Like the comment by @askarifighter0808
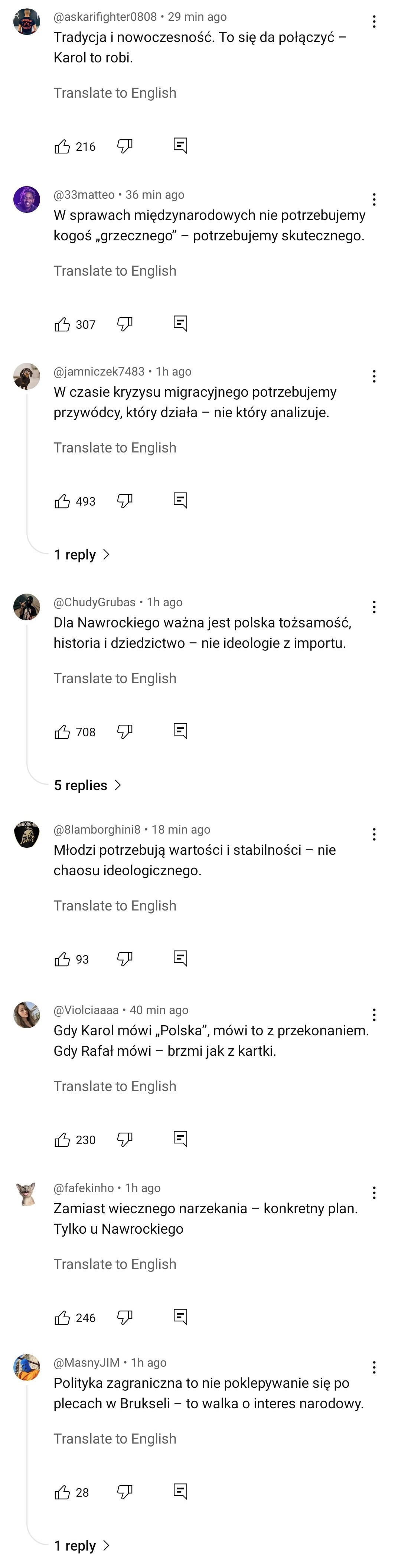The width and height of the screenshot is (401, 1568). click(62, 146)
